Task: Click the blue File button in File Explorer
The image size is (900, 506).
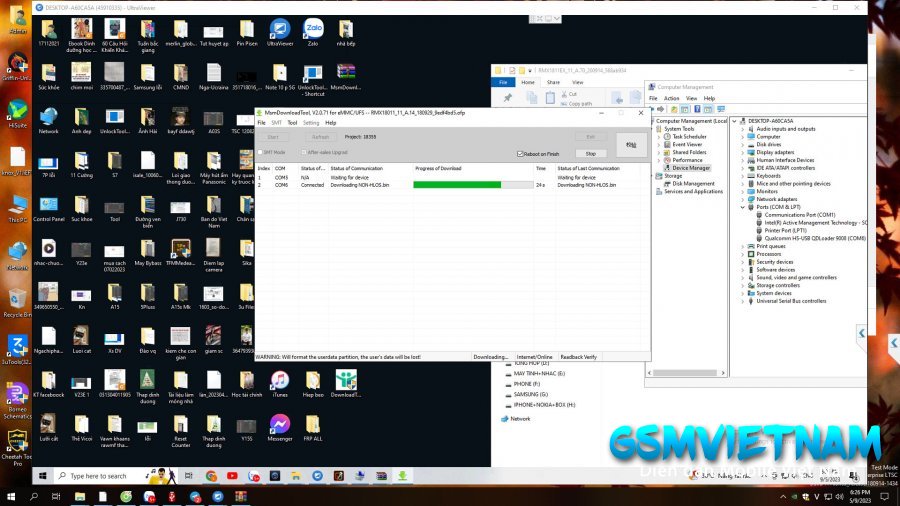Action: 503,83
